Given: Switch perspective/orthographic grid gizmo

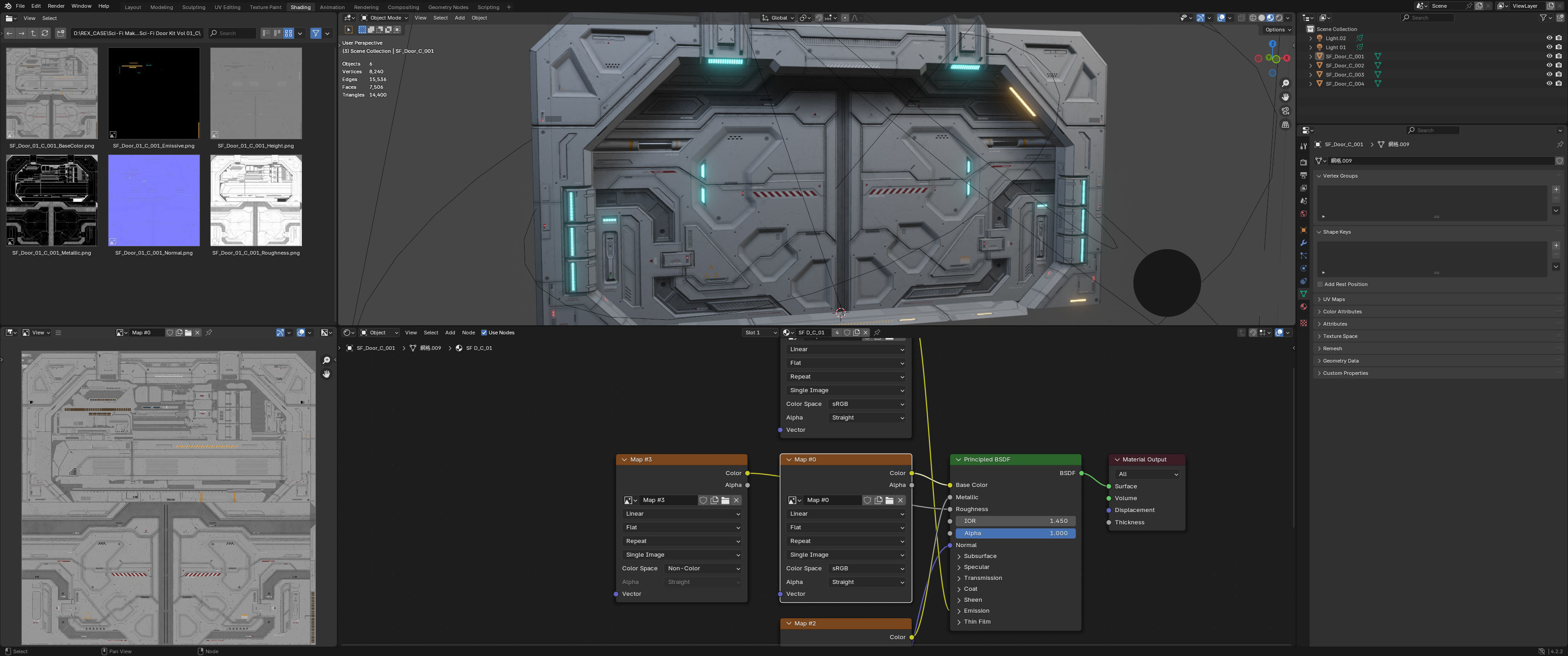Looking at the screenshot, I should 1285,125.
